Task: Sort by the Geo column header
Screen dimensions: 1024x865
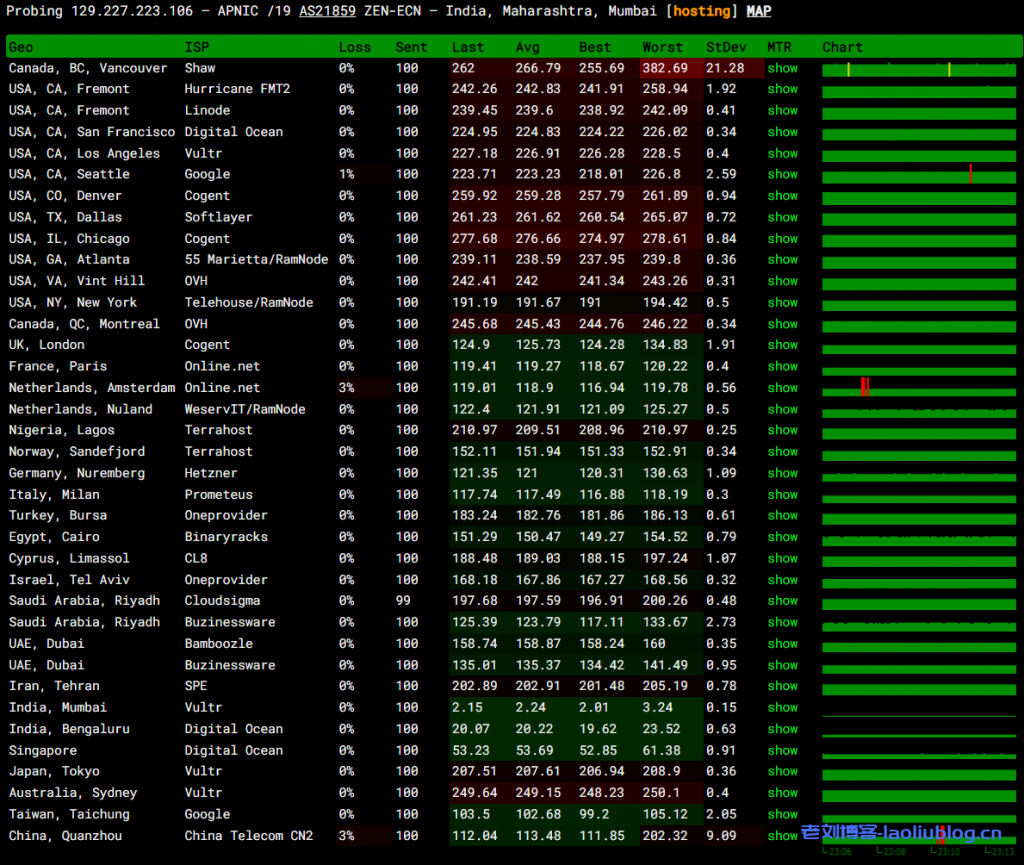Action: point(21,47)
